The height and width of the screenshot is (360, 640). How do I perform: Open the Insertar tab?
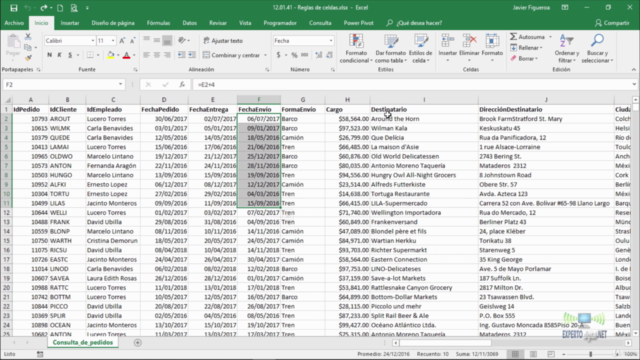pos(70,23)
